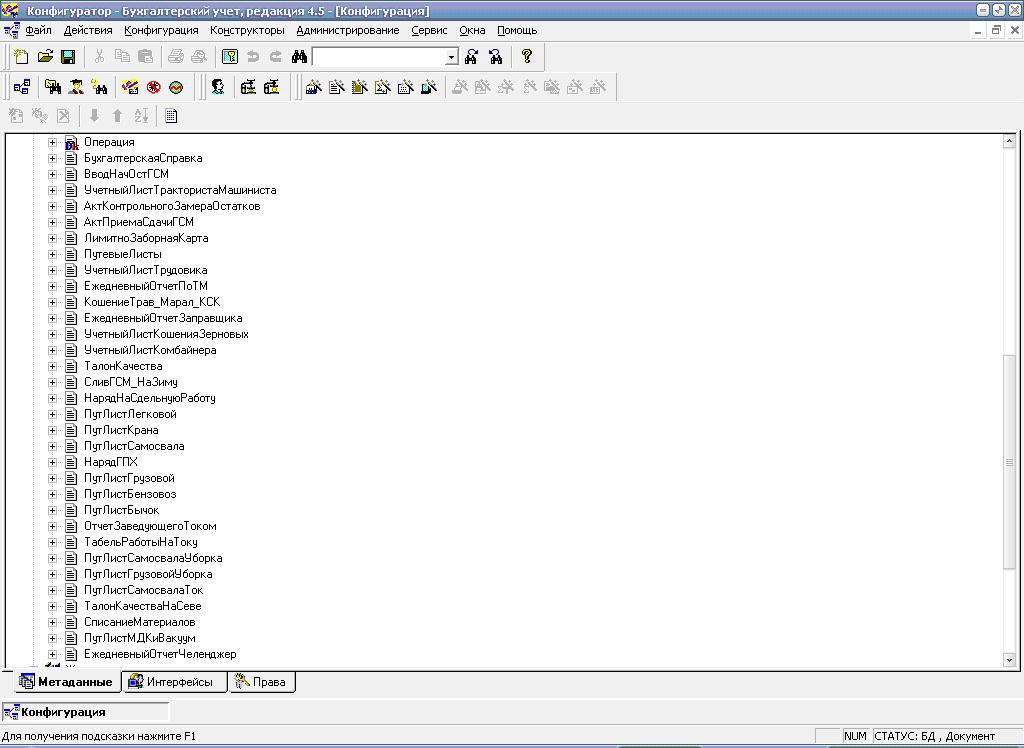Open the Помощь menu
This screenshot has height=748, width=1024.
[x=517, y=30]
